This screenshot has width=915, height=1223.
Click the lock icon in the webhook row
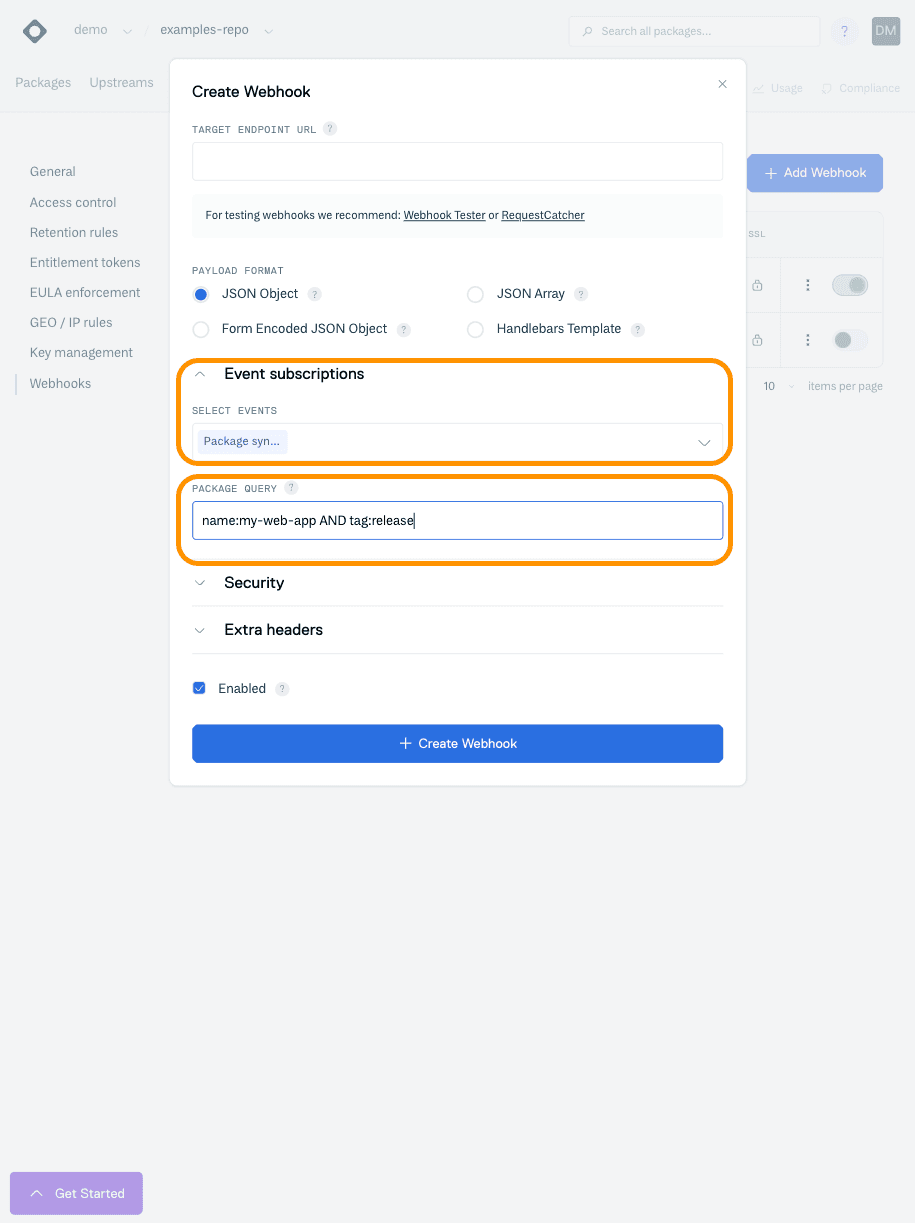click(758, 285)
